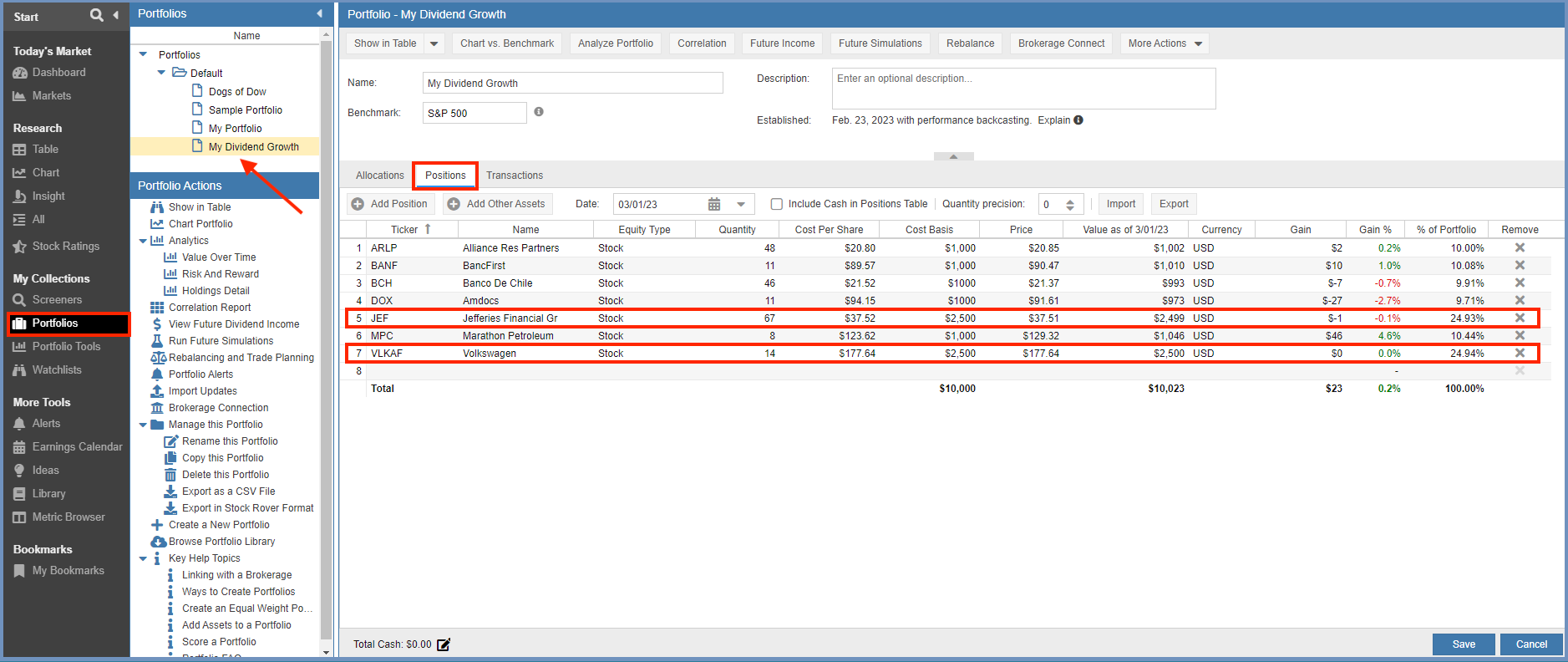Collapse the Portfolios tree root node
Screen dimensions: 1568x662
pyautogui.click(x=144, y=54)
